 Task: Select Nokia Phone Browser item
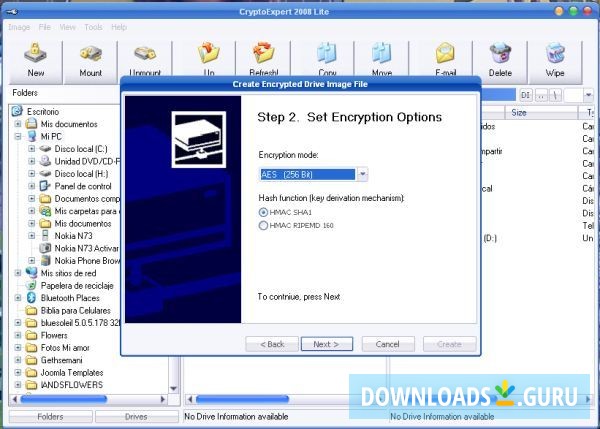(80, 261)
